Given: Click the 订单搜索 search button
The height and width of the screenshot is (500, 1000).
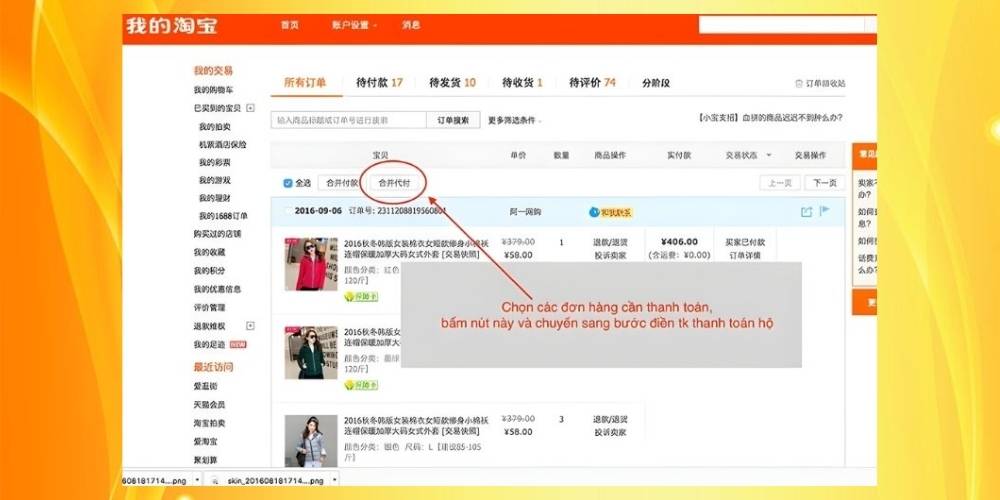Looking at the screenshot, I should (x=453, y=120).
